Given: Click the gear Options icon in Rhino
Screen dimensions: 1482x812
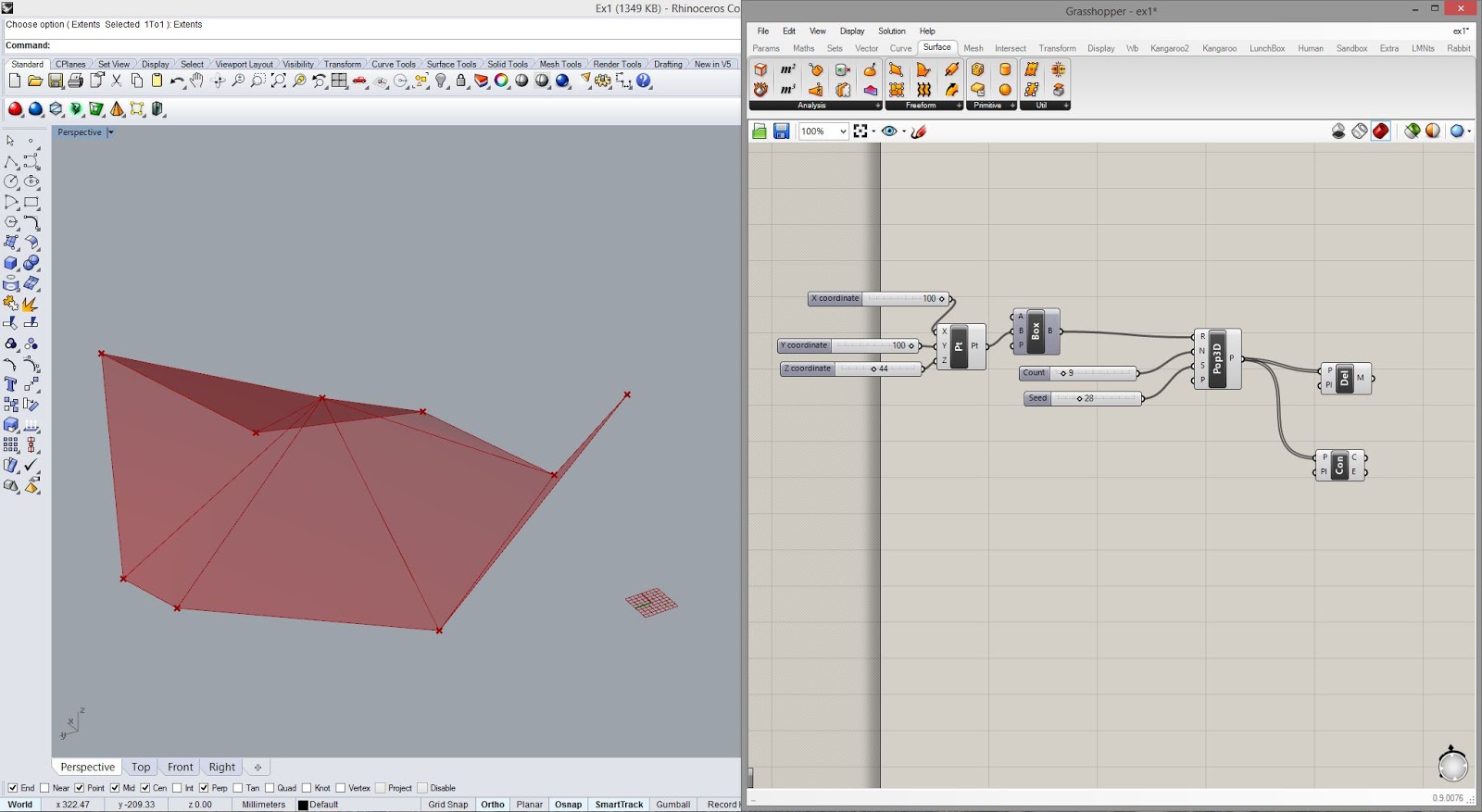Looking at the screenshot, I should (603, 81).
